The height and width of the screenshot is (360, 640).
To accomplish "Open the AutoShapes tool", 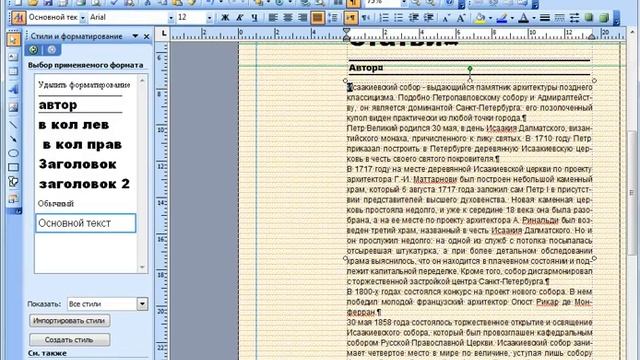I will click(13, 182).
